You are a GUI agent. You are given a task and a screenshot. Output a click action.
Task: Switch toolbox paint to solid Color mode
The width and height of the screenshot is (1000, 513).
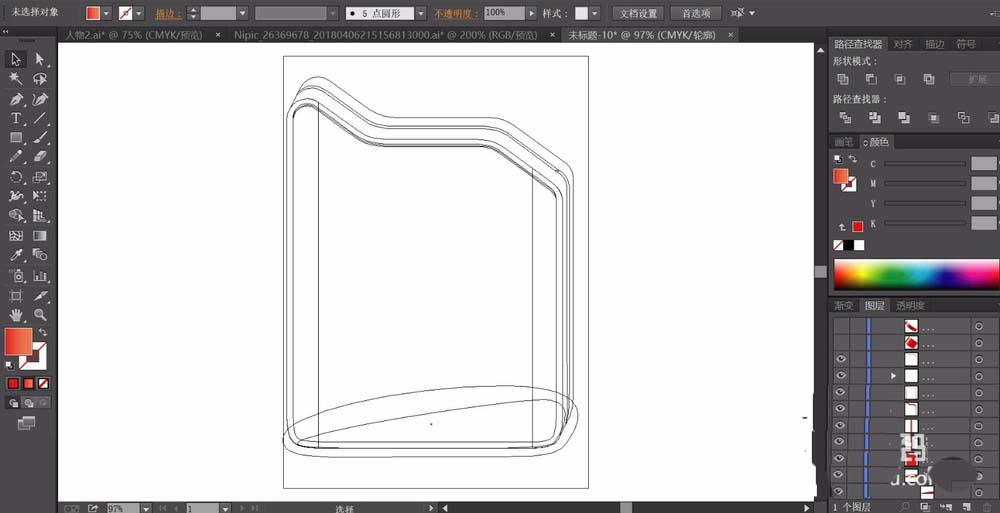click(13, 383)
